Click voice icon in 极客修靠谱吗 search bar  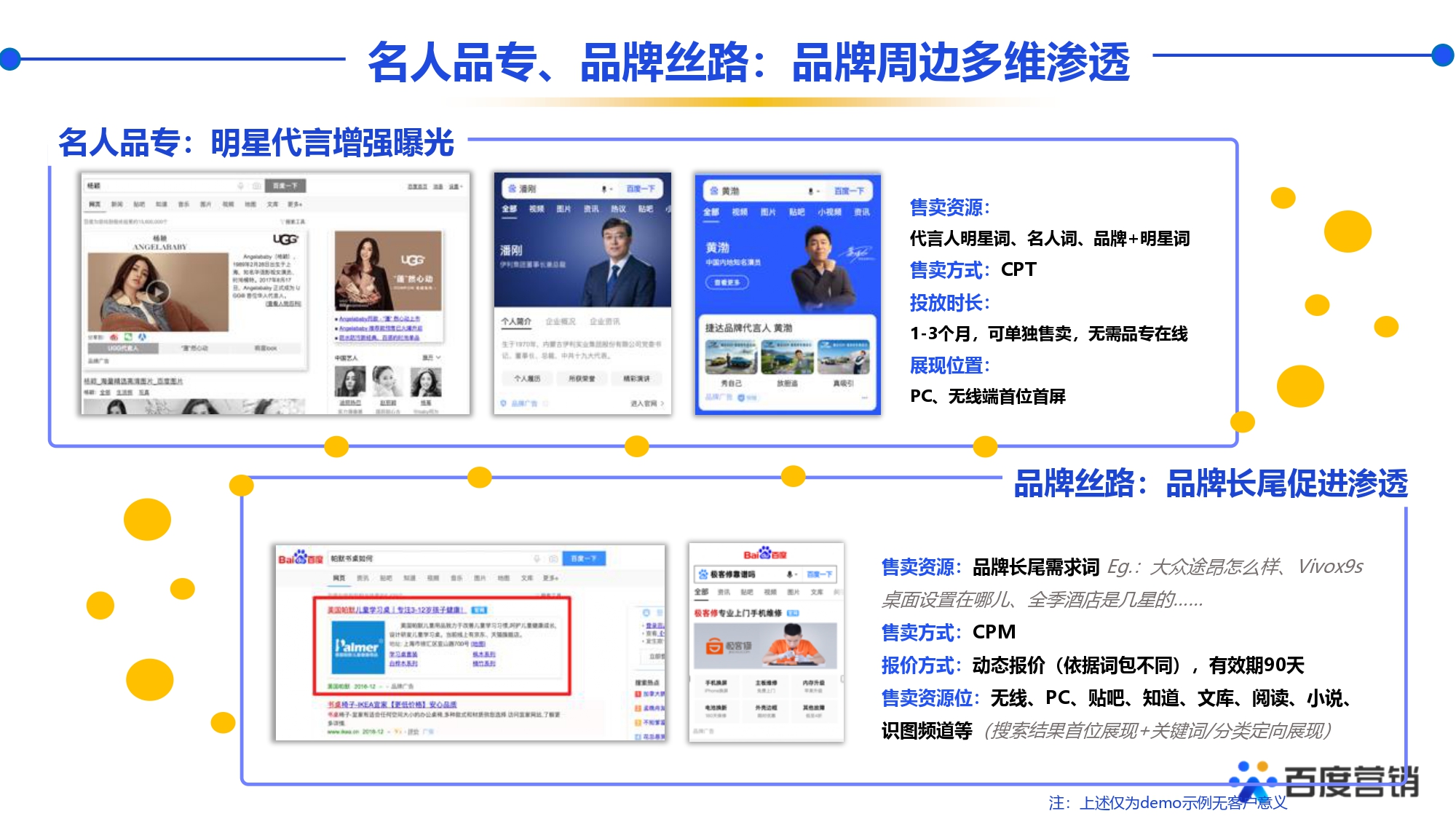(x=789, y=574)
